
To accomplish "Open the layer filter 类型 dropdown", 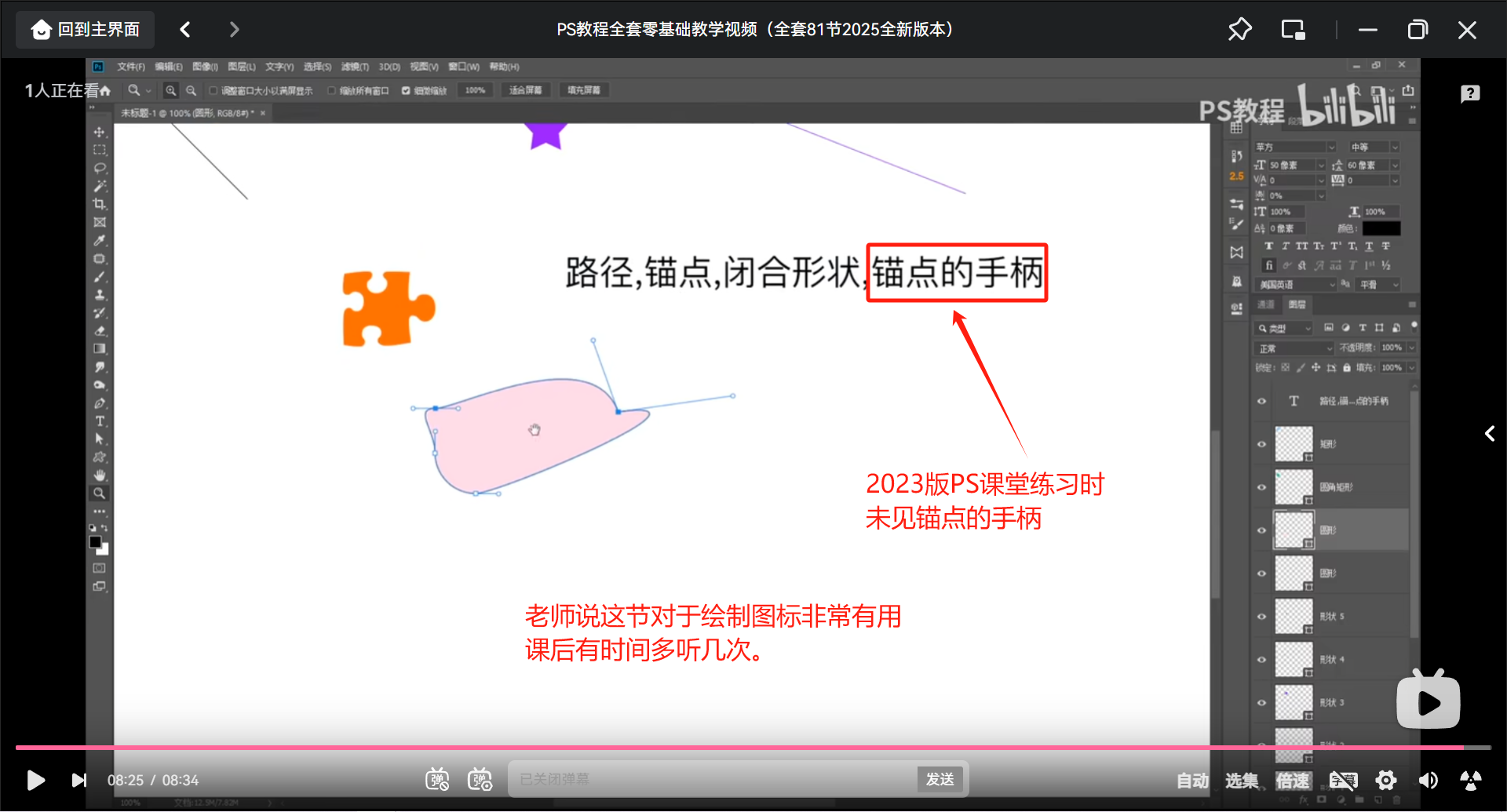I will (1284, 329).
